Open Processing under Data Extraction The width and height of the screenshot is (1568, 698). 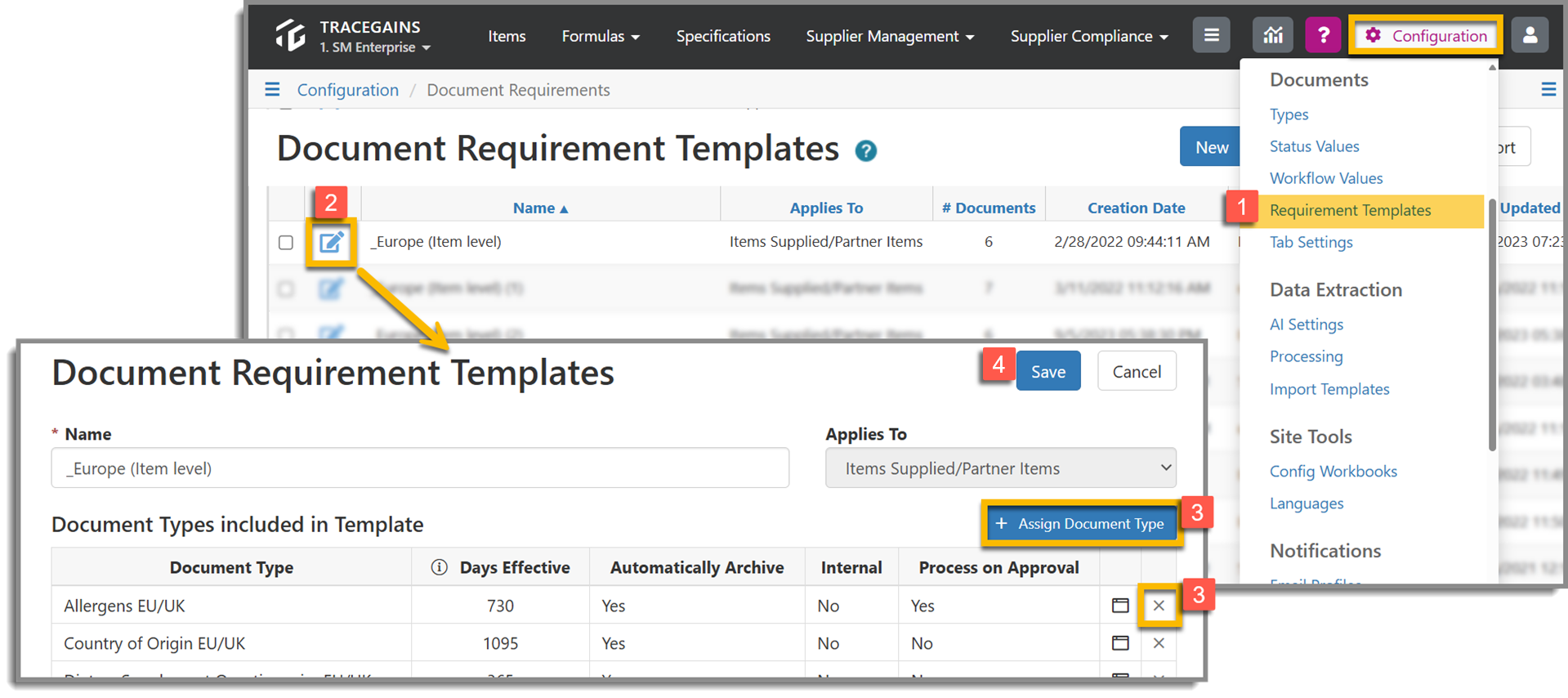pyautogui.click(x=1306, y=356)
